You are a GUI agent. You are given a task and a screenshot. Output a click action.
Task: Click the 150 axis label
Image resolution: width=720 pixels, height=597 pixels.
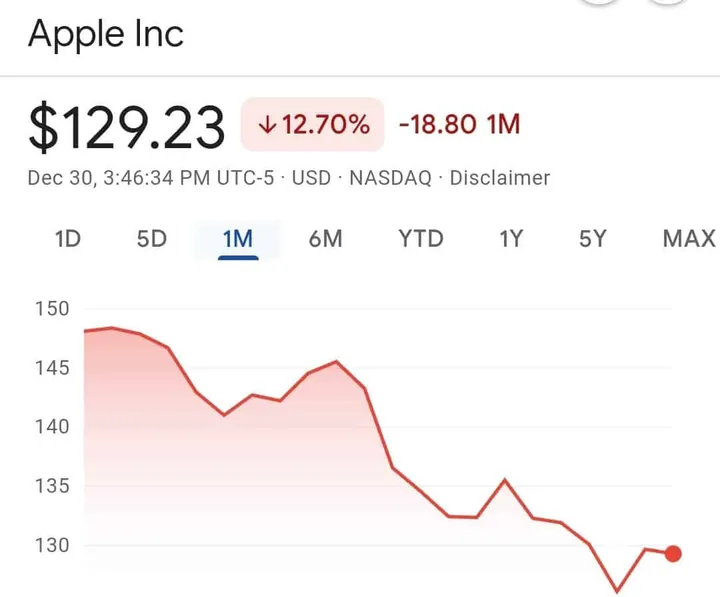[x=51, y=309]
